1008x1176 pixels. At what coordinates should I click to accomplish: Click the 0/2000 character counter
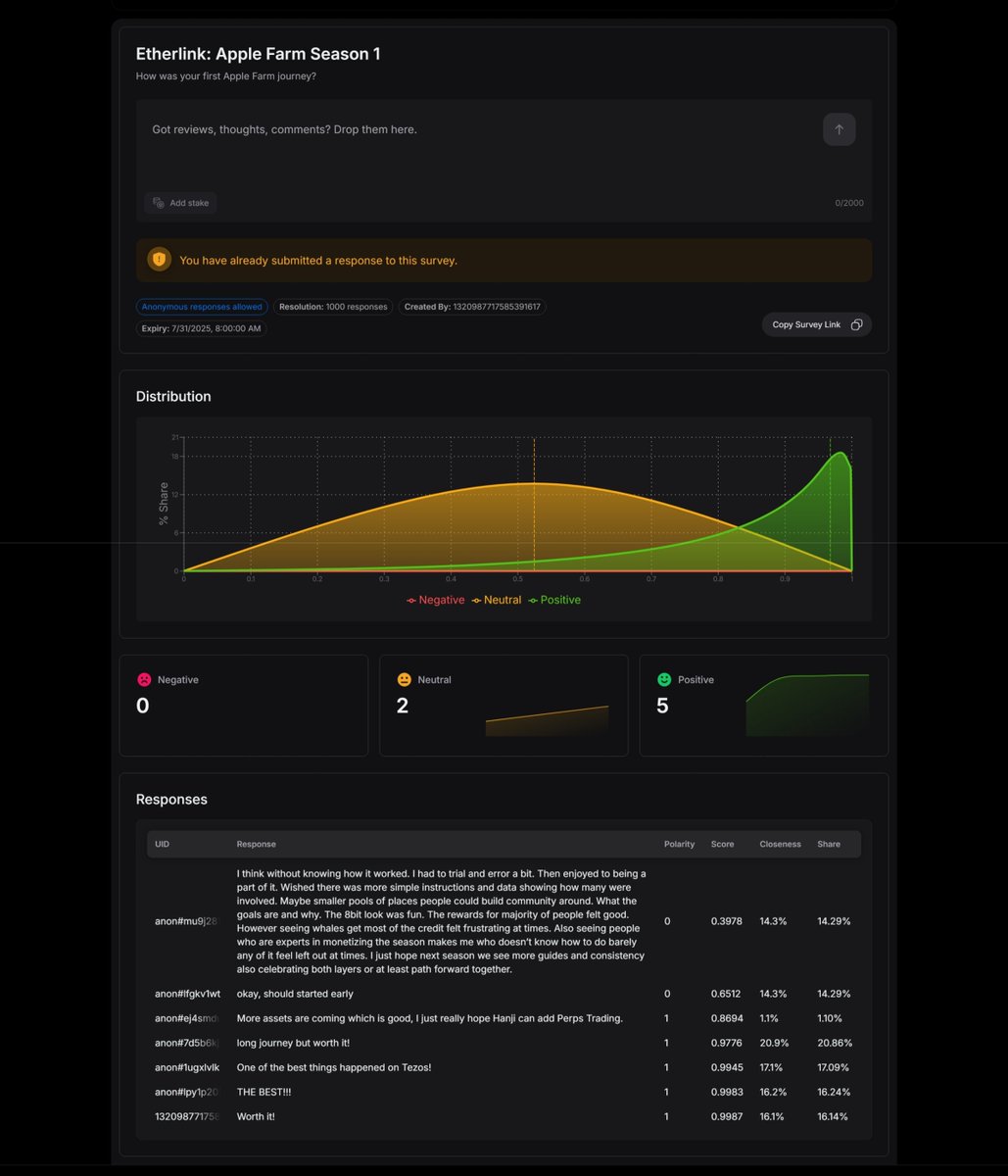[x=849, y=203]
